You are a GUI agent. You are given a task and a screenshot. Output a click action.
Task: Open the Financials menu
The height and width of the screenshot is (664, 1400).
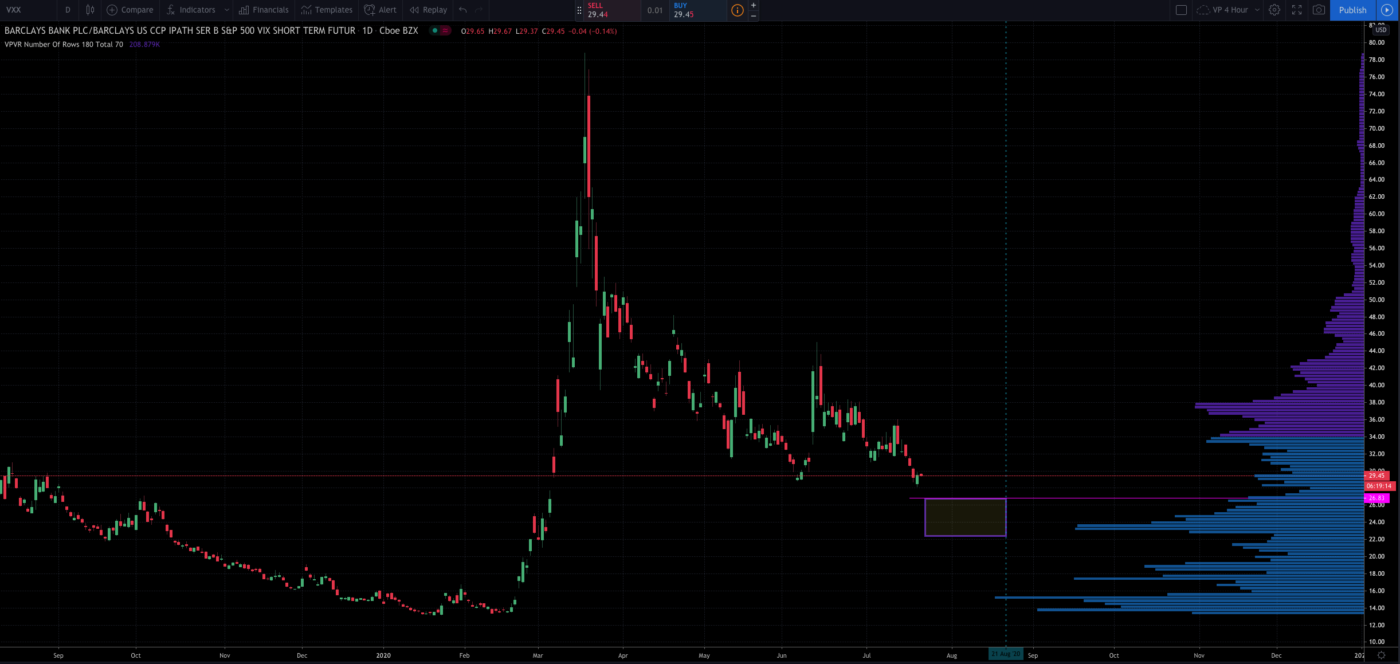[x=264, y=10]
